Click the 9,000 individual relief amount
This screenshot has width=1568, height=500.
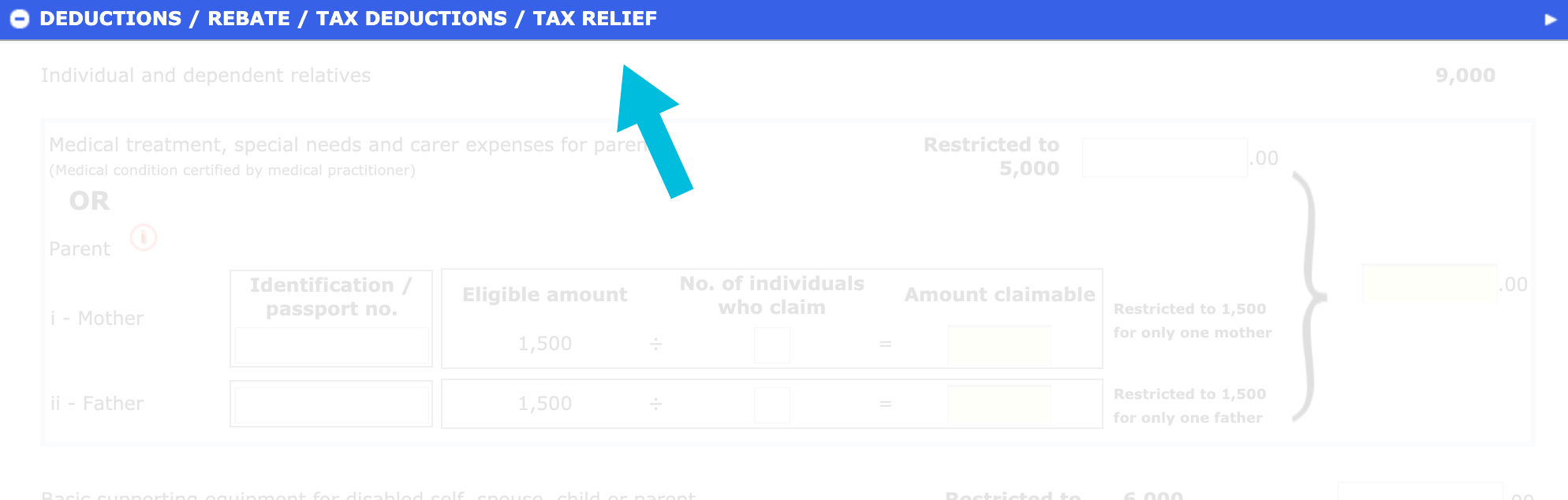(1465, 76)
